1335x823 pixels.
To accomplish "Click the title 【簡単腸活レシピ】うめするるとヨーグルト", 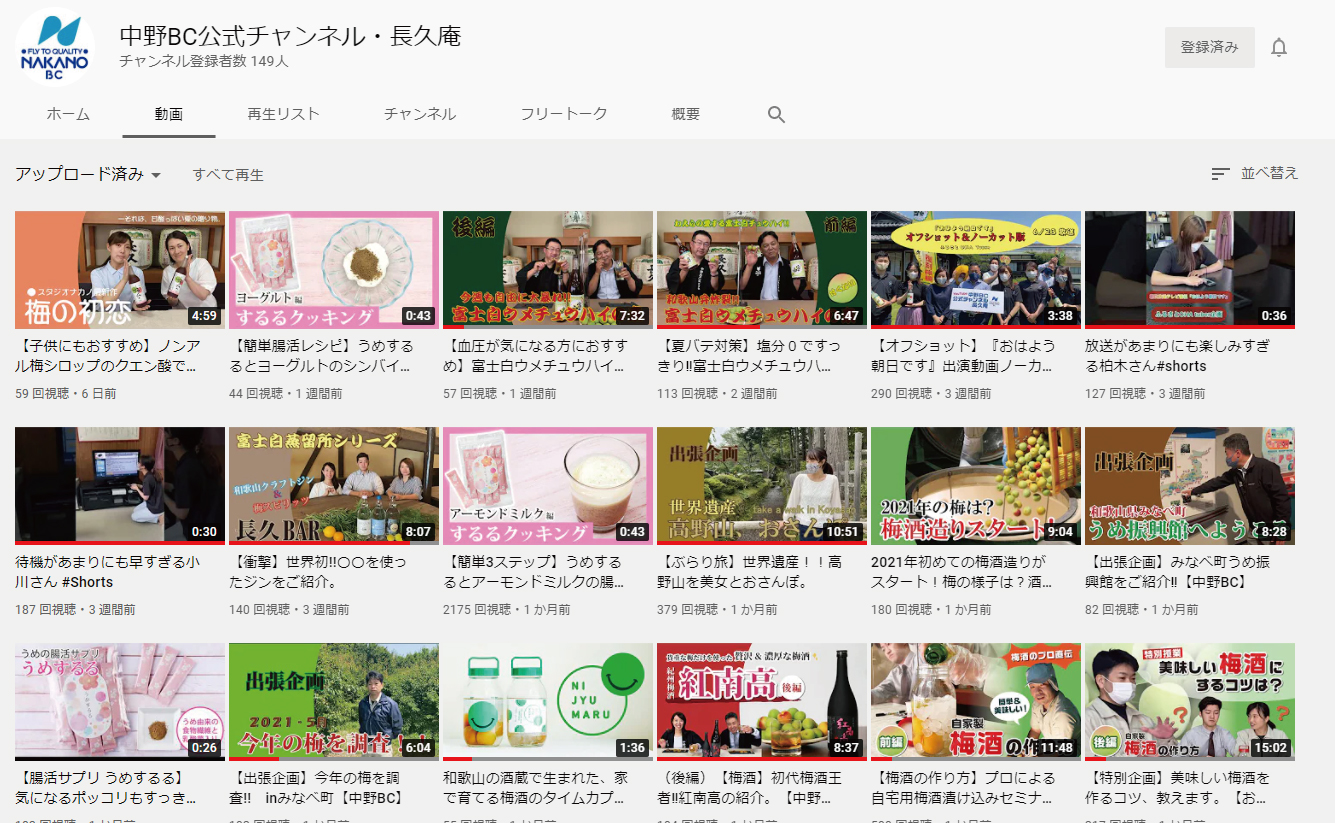I will (322, 356).
